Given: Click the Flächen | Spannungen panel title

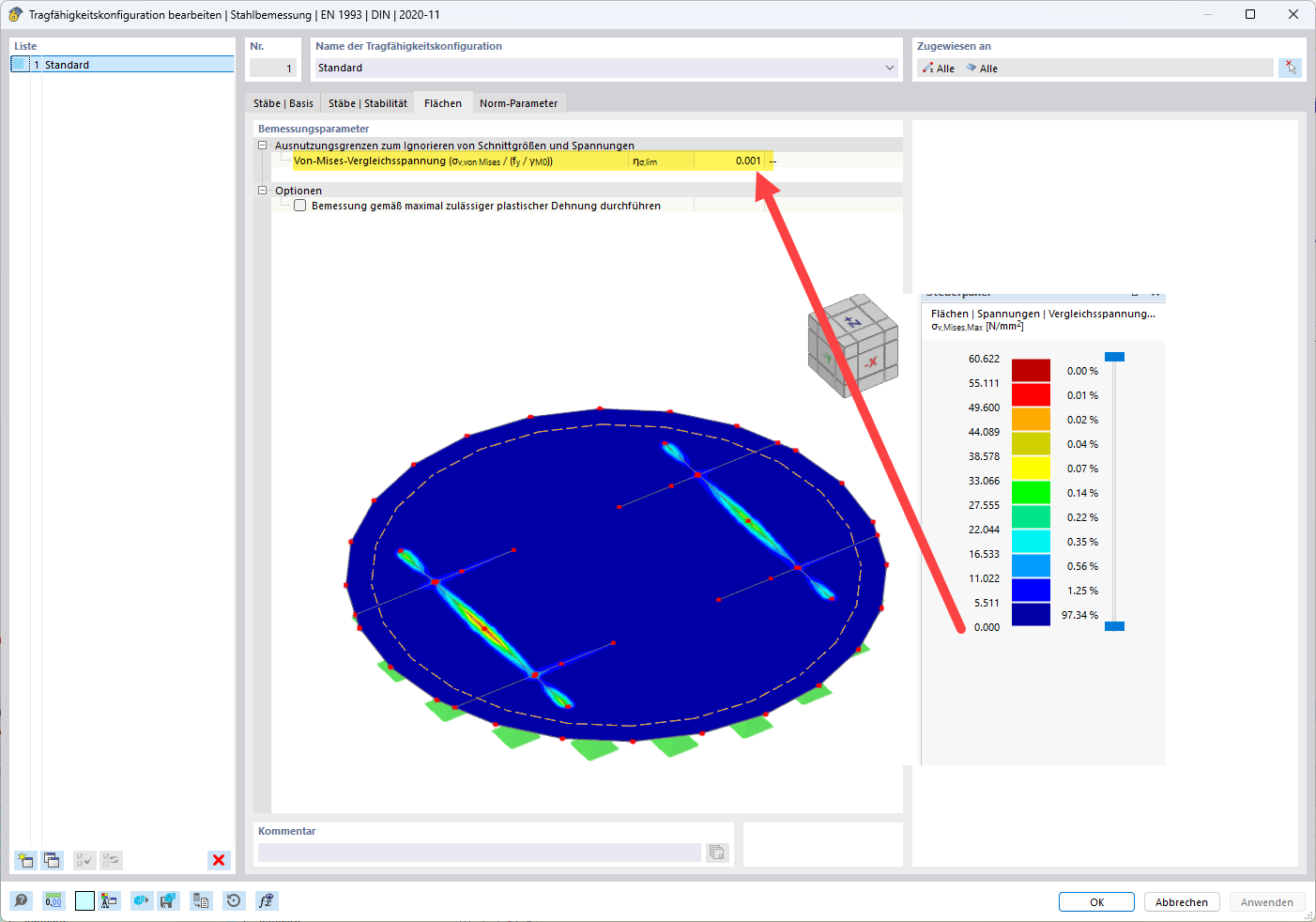Looking at the screenshot, I should (x=1043, y=314).
